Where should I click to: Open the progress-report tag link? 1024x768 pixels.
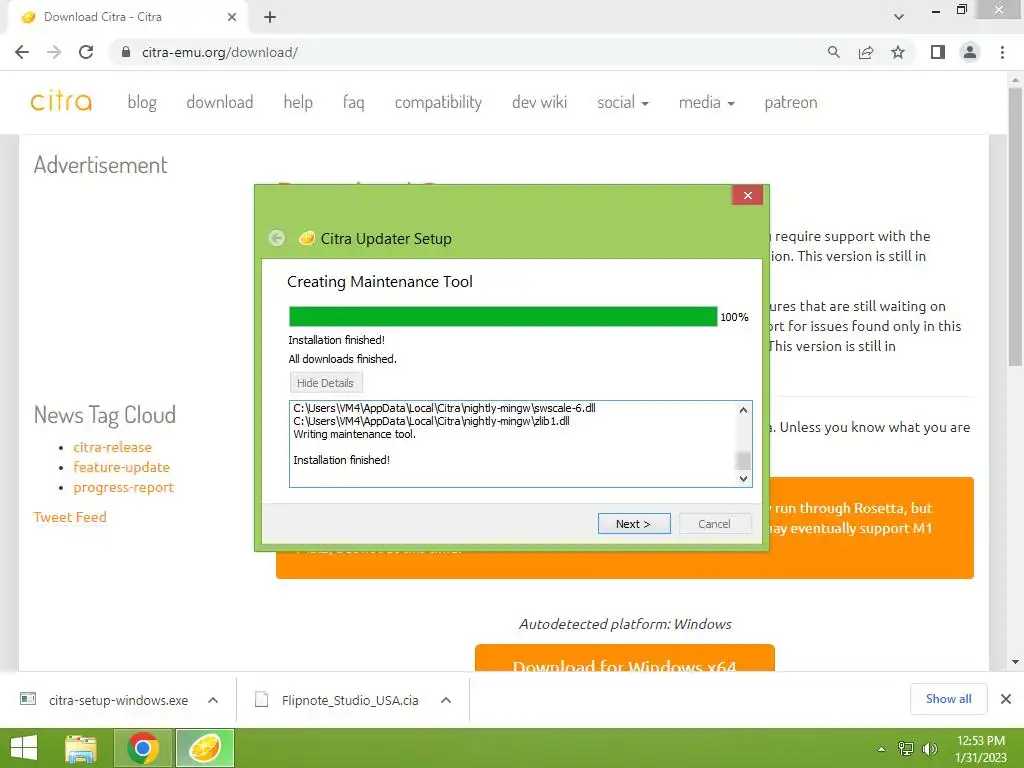point(123,488)
